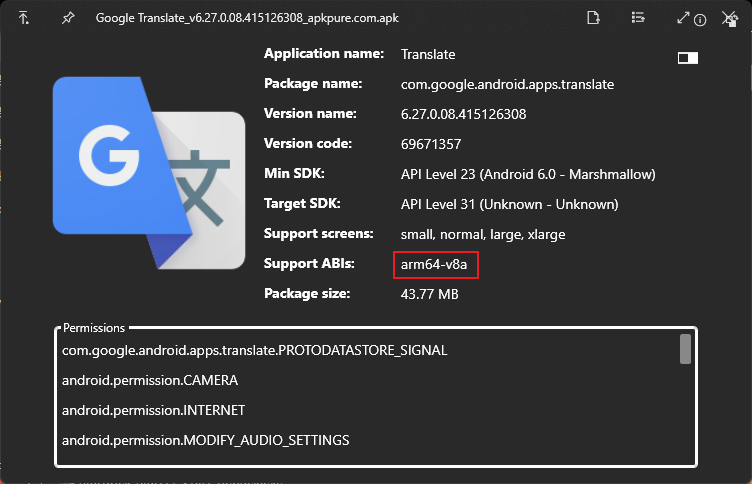
Task: Select the android.permission.INTERNET entry
Action: pos(153,410)
